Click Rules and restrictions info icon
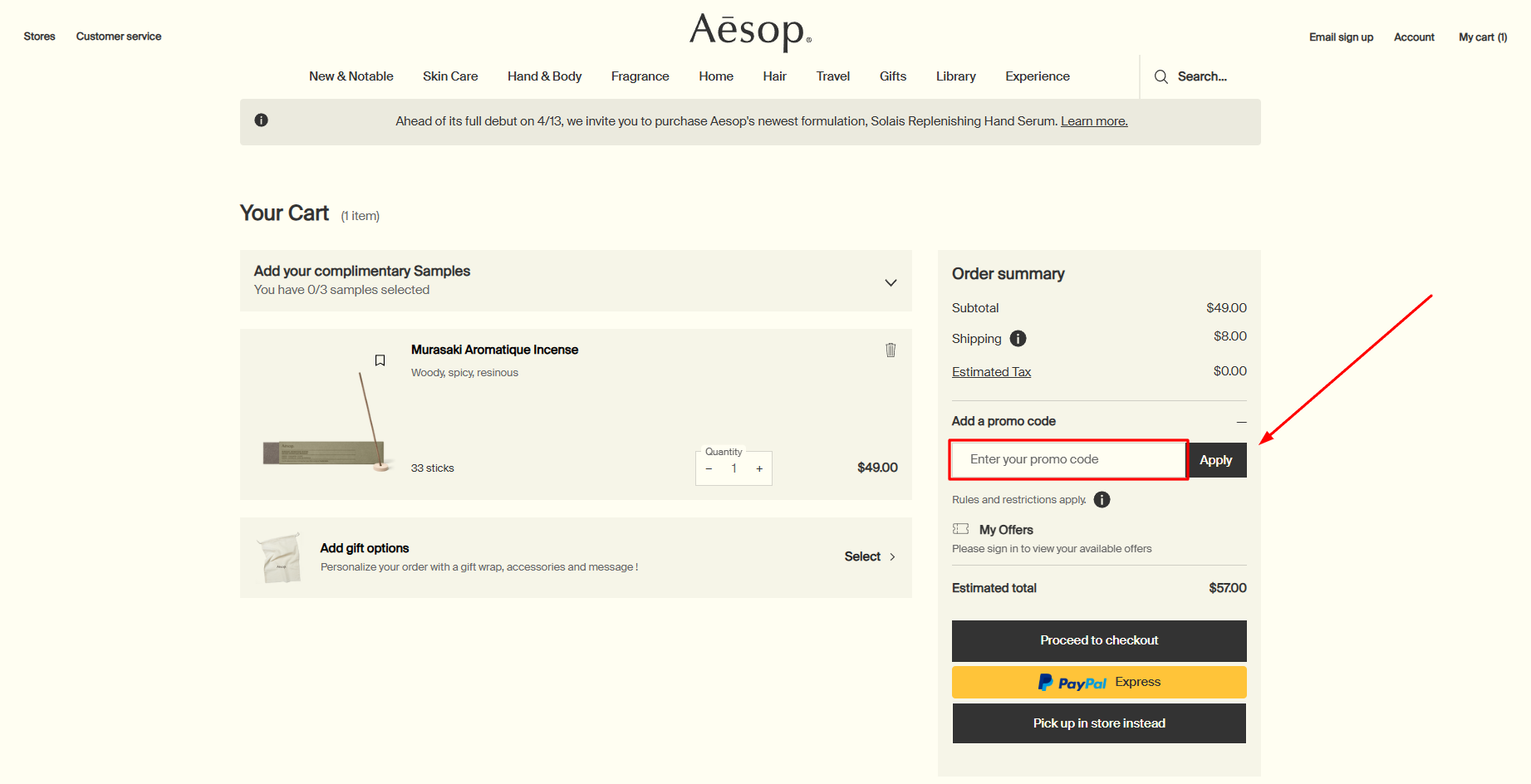Viewport: 1531px width, 784px height. coord(1102,500)
